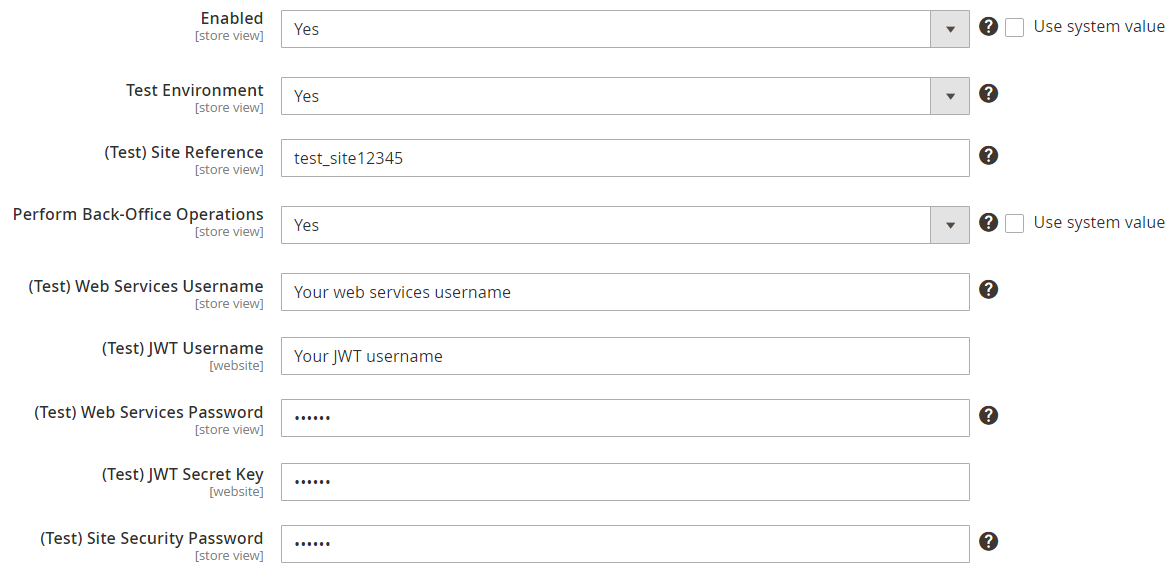
Task: Open help for Site Security Password
Action: [x=988, y=542]
